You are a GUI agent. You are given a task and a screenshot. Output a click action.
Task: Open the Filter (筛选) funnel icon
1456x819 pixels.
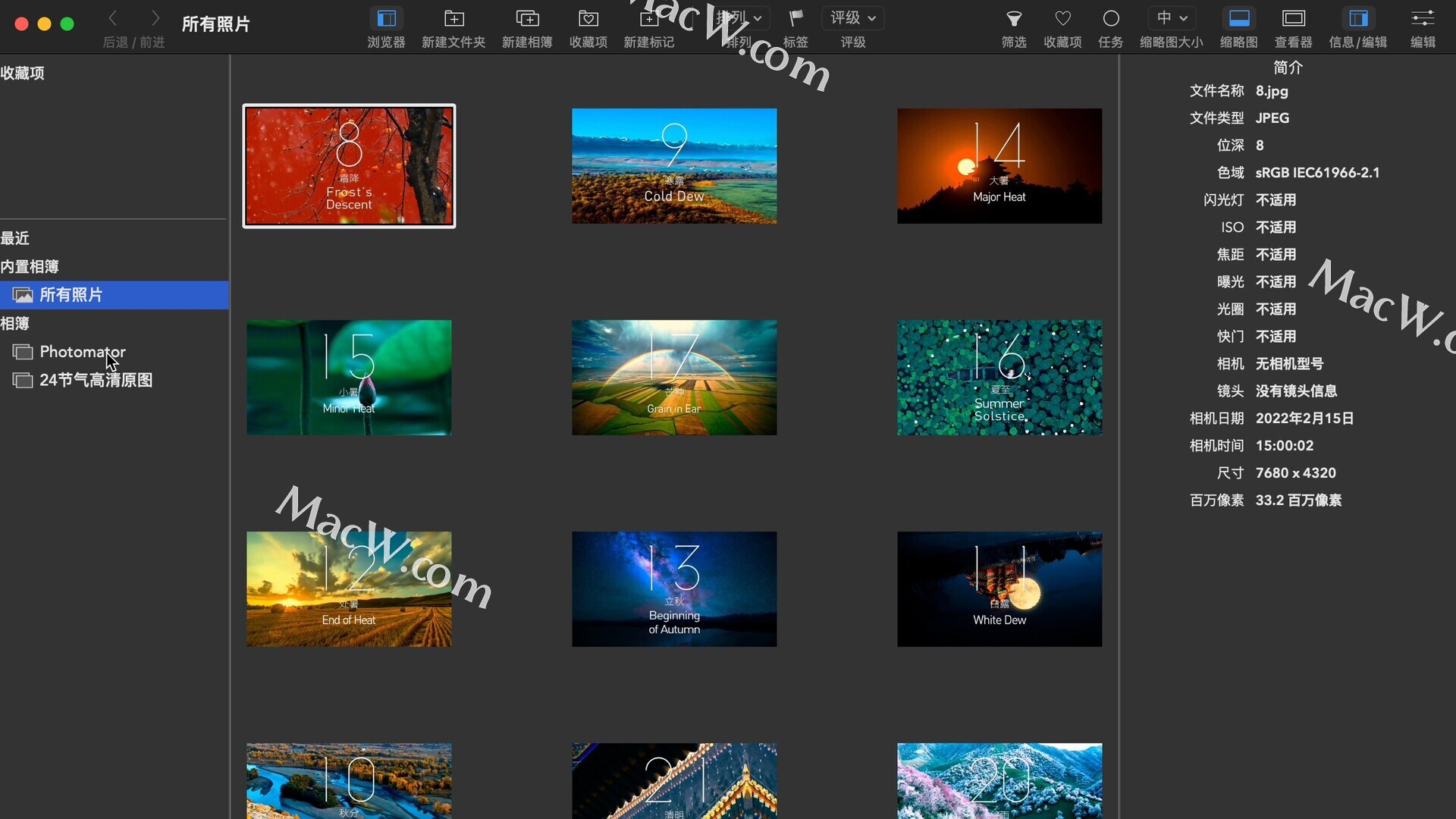tap(1014, 18)
